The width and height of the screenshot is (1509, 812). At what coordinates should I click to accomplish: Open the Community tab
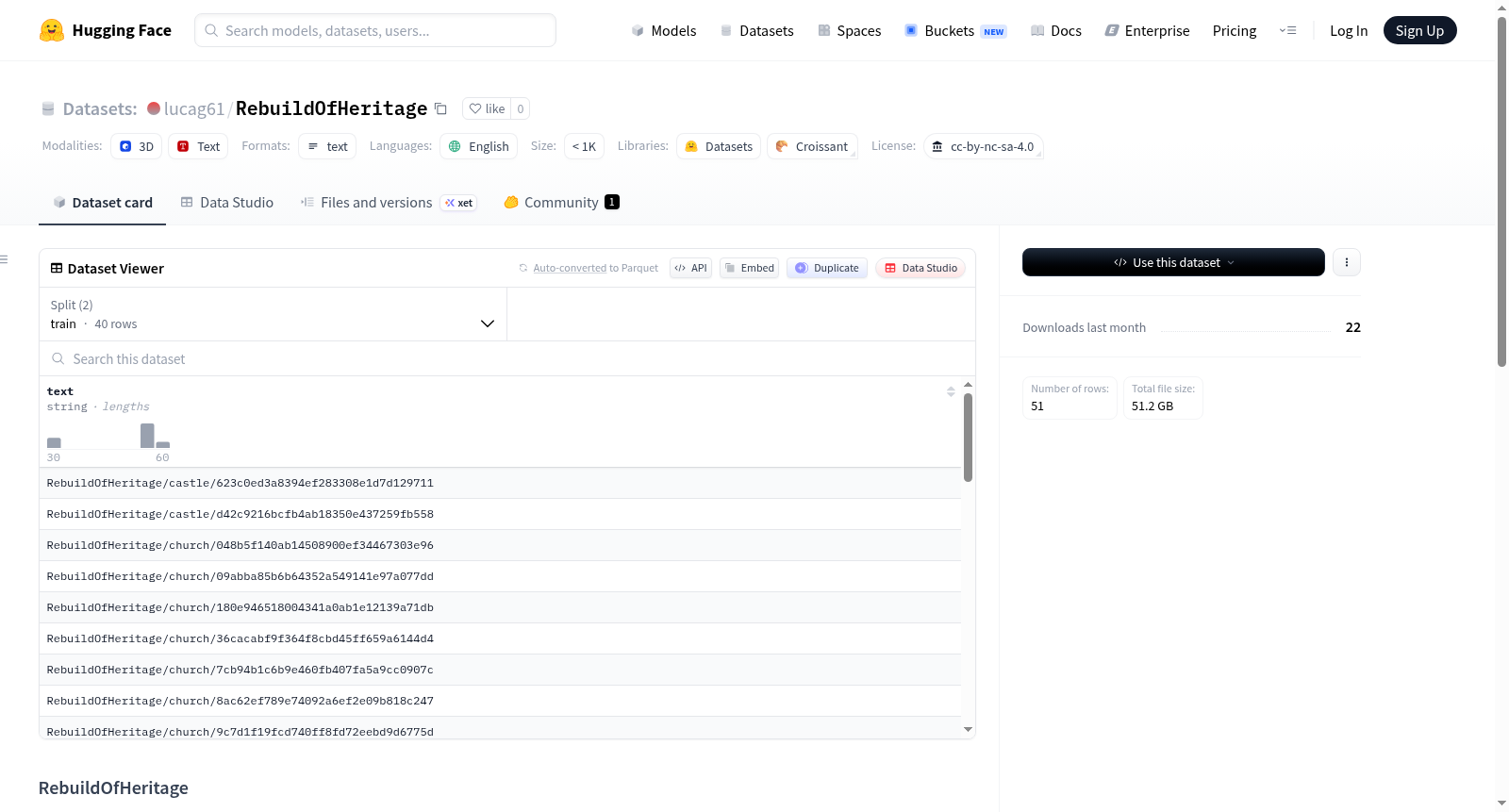[x=561, y=203]
